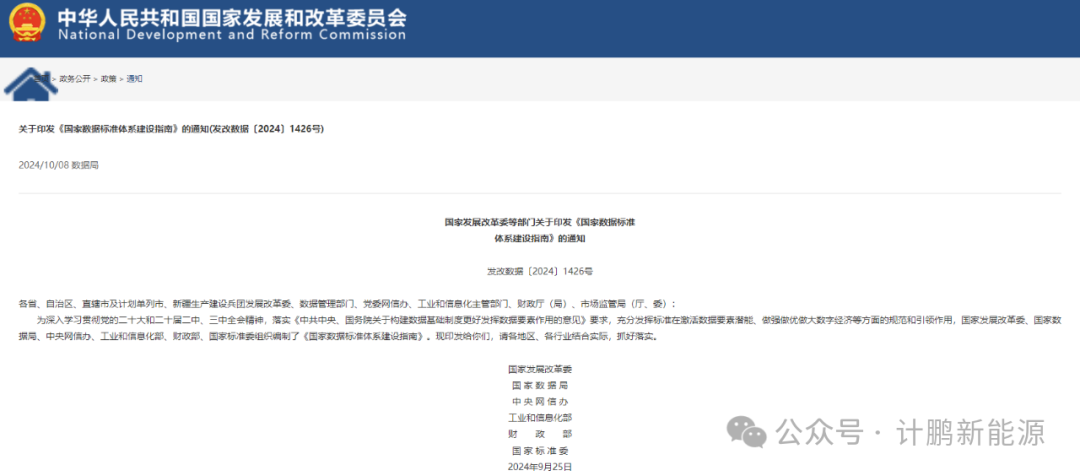Open 政务公开 breadcrumb link
Screen dimensions: 1080x476
point(74,79)
